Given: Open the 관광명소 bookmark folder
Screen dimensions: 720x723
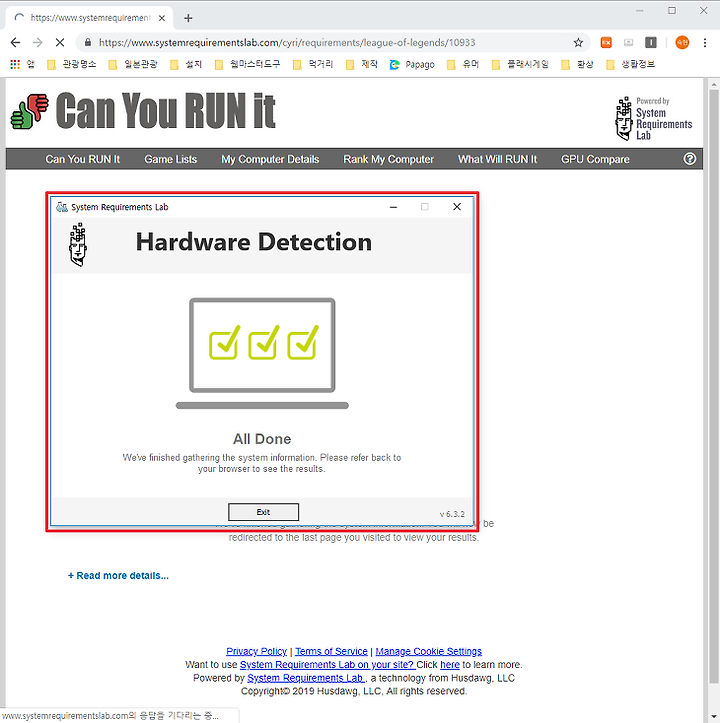Looking at the screenshot, I should pyautogui.click(x=72, y=64).
